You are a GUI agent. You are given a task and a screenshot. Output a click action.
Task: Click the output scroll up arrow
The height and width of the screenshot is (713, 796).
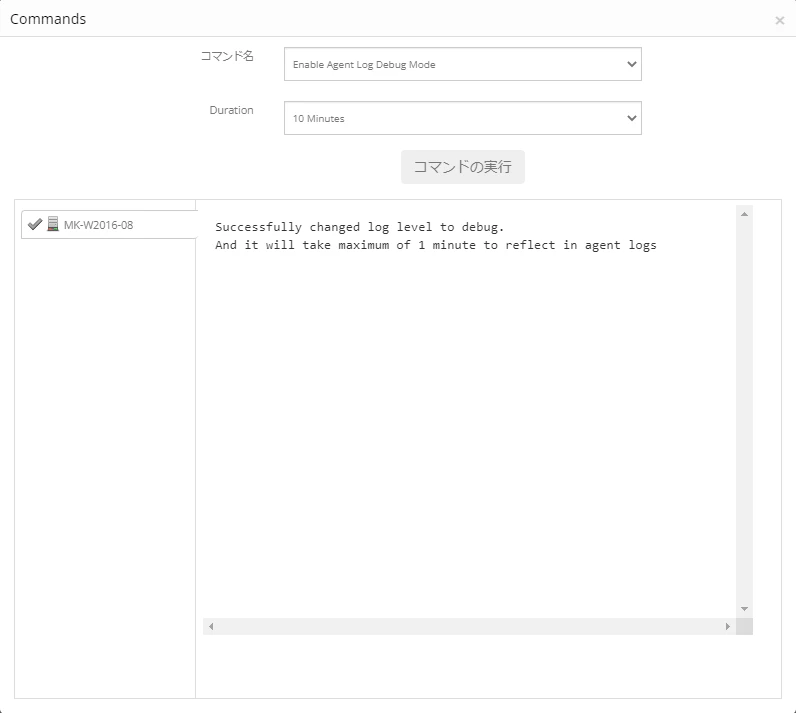(x=744, y=214)
